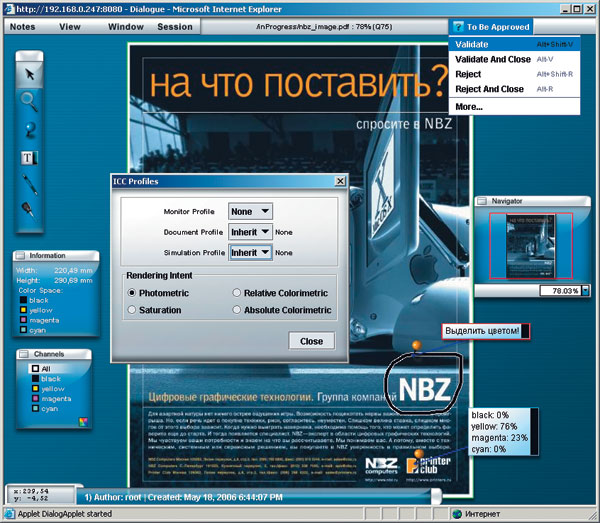Expand the To Be Approved status menu

(x=491, y=27)
